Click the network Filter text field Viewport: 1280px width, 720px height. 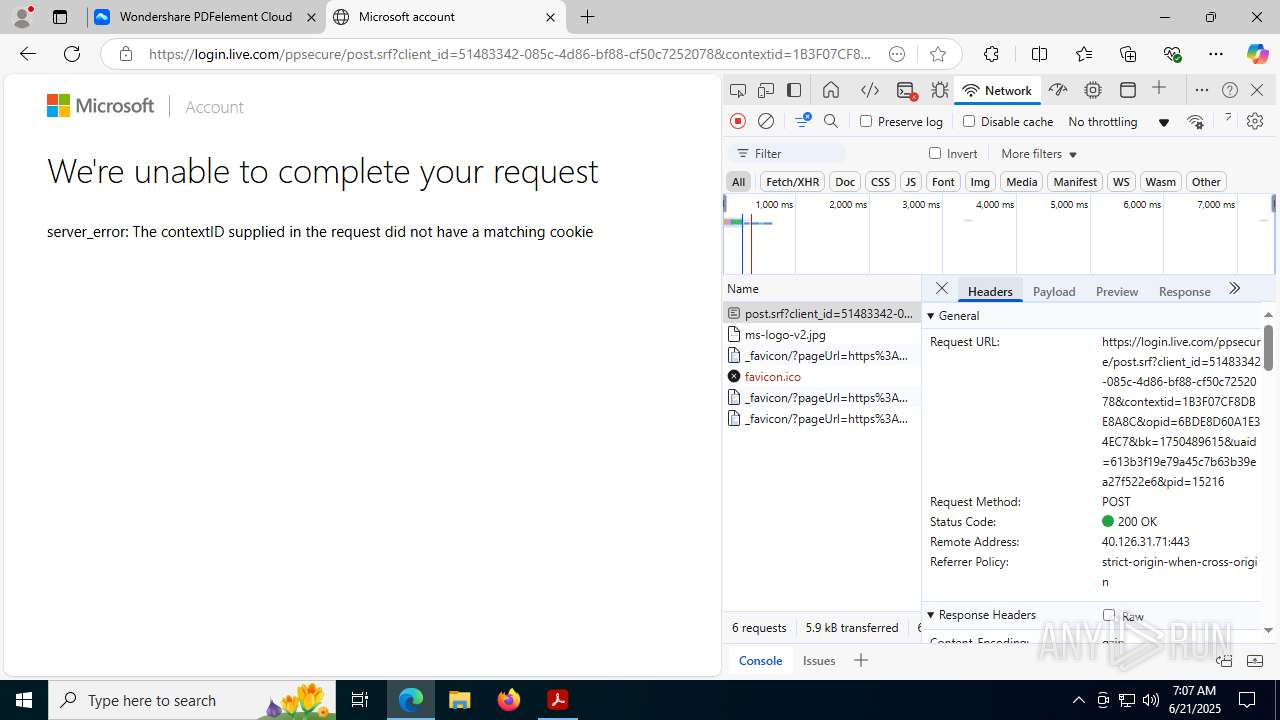tap(788, 153)
